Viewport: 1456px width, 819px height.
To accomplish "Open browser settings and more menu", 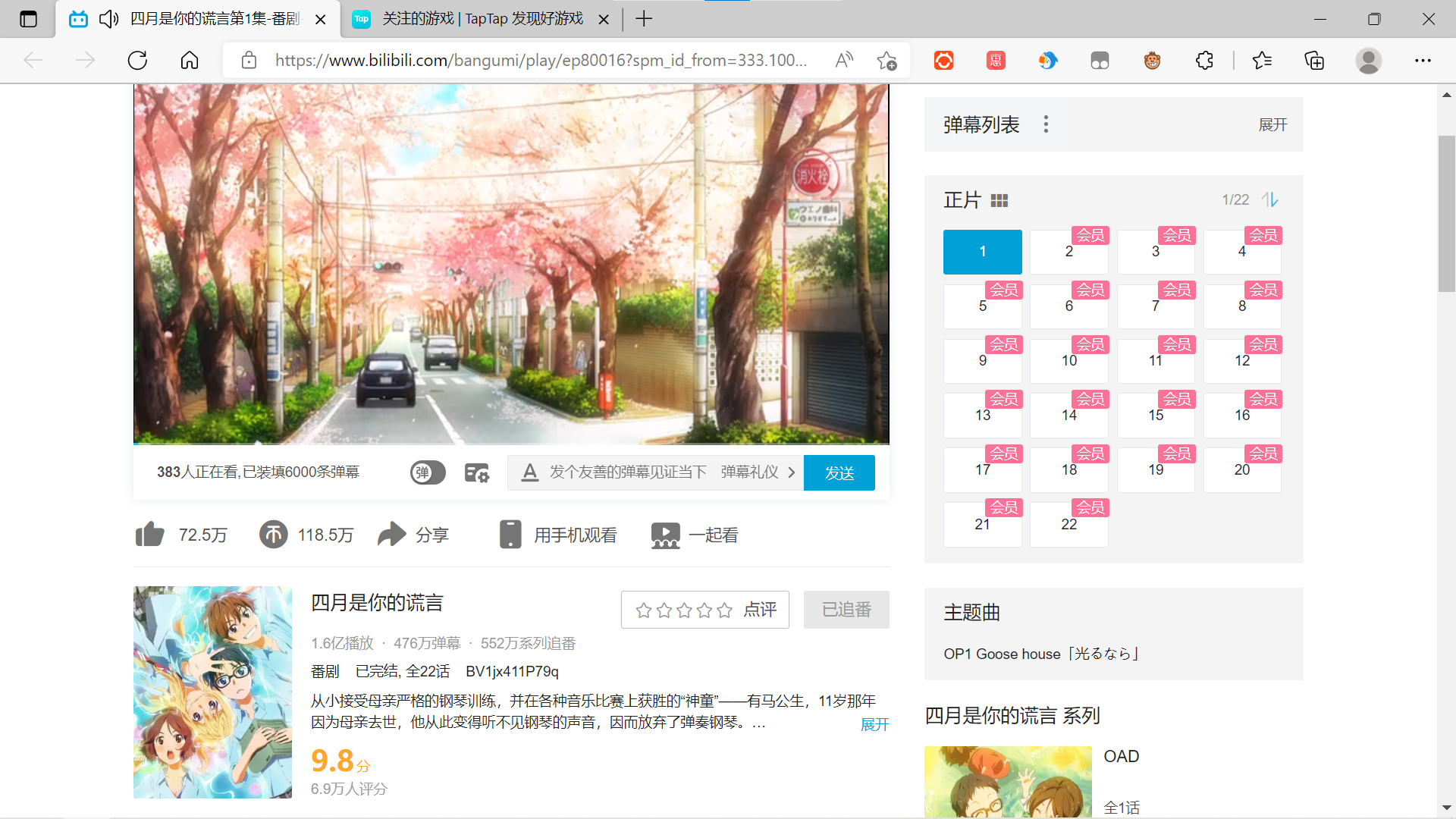I will (1423, 61).
